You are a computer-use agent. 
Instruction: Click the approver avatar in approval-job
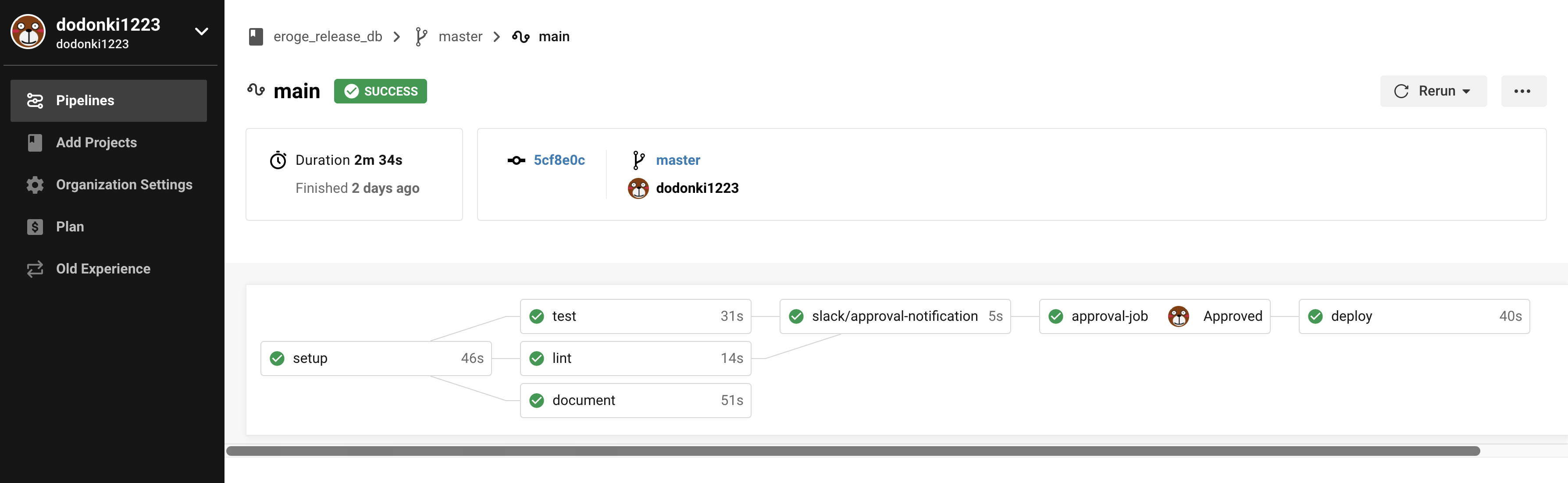pos(1179,316)
